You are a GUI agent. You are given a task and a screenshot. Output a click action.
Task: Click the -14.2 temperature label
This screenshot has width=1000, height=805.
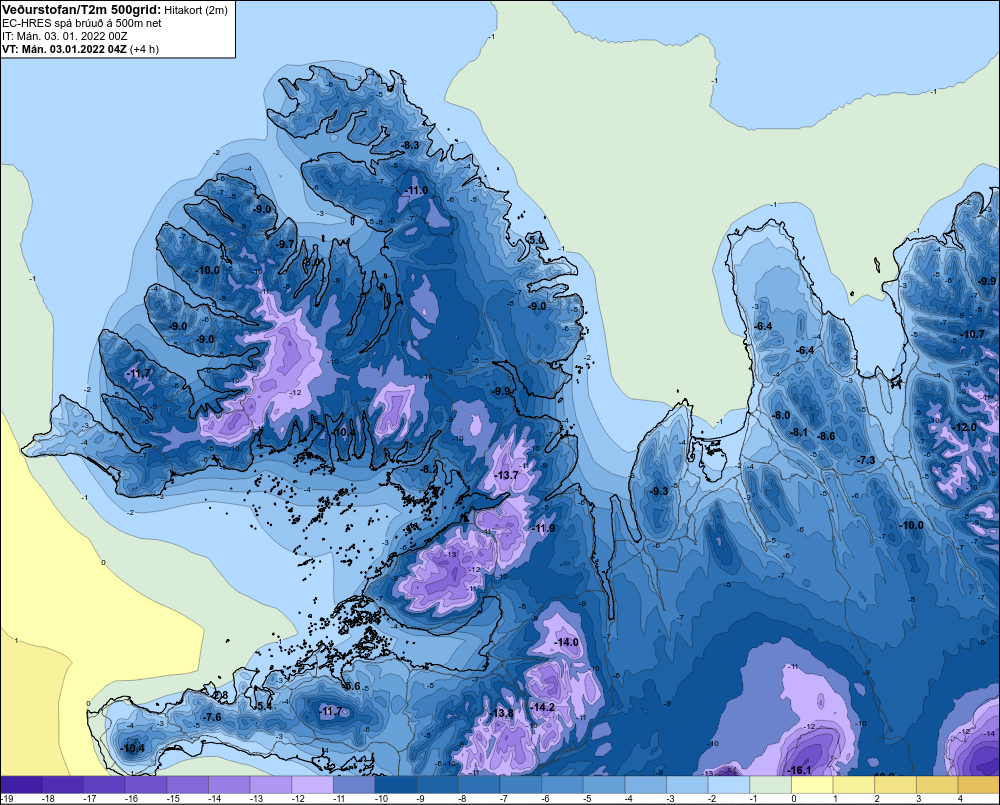pyautogui.click(x=543, y=707)
